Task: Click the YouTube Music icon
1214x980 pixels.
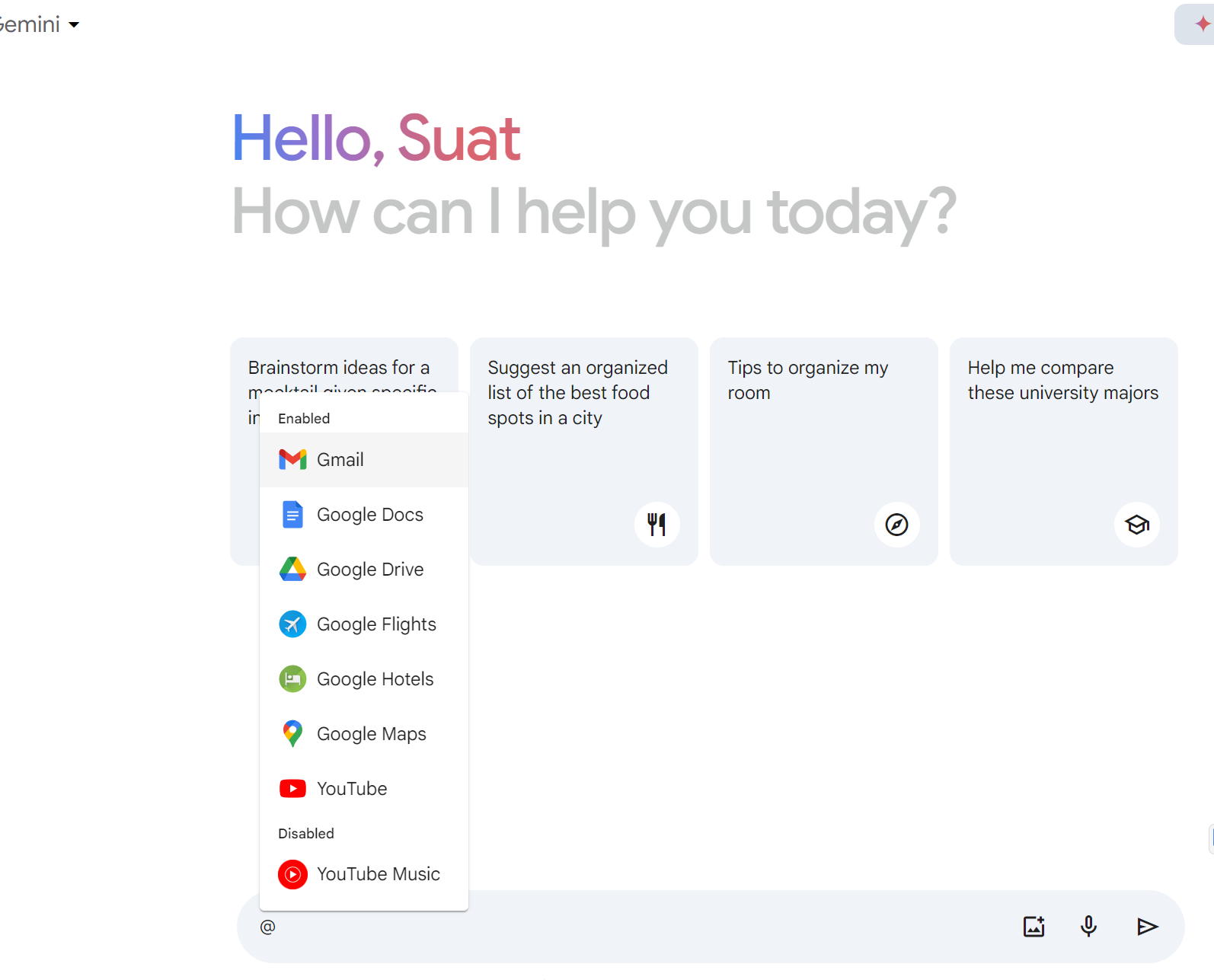Action: click(x=292, y=874)
